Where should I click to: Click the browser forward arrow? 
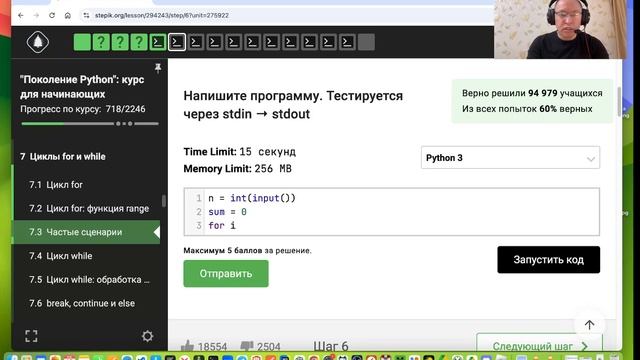(x=36, y=16)
